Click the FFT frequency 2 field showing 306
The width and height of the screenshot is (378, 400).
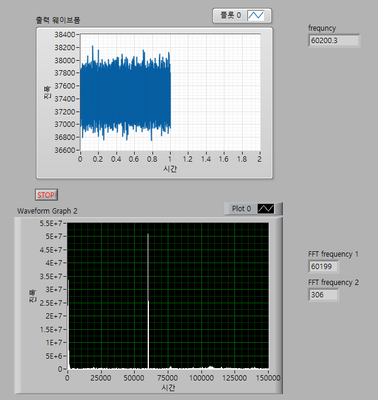323,295
